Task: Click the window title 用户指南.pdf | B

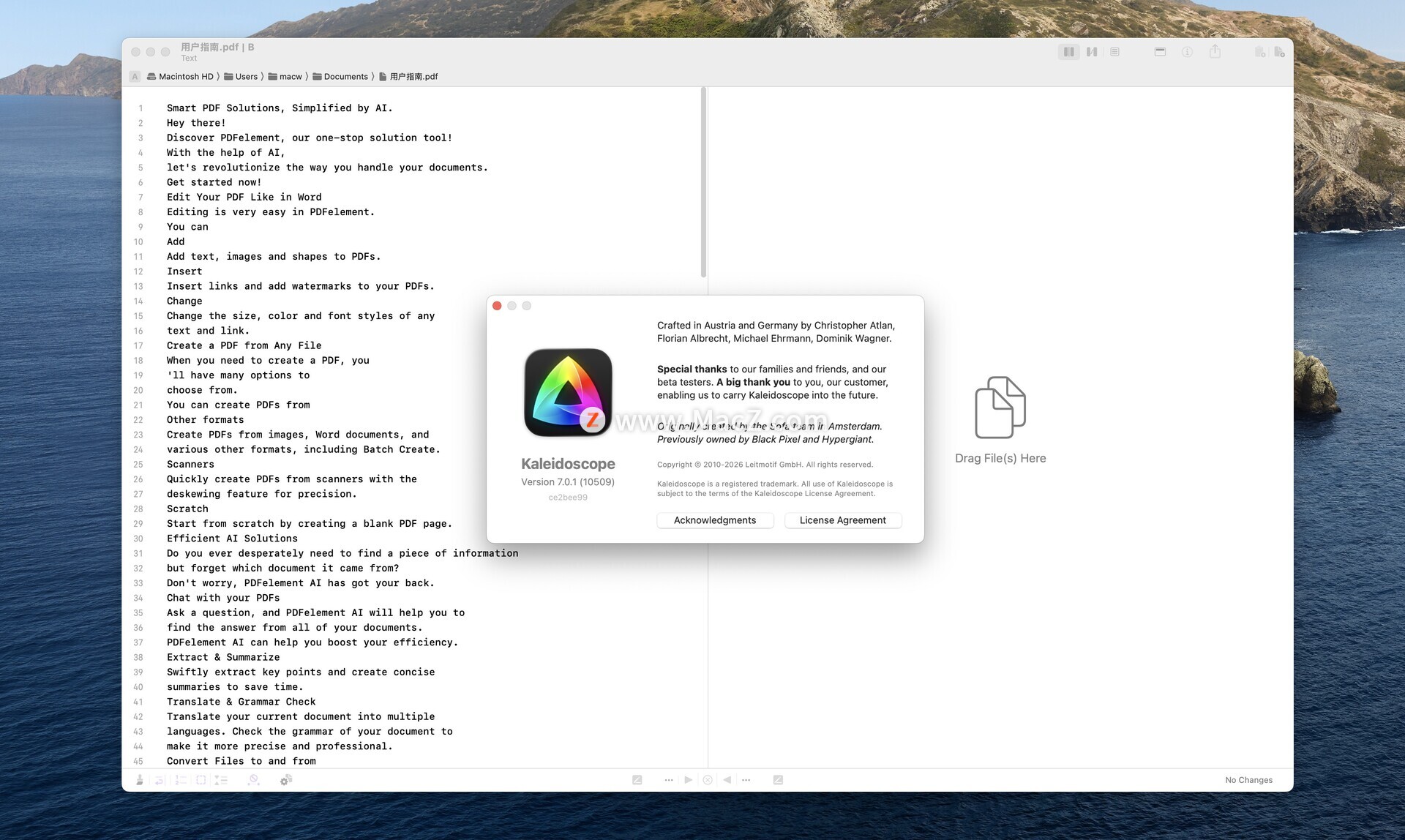Action: pyautogui.click(x=217, y=47)
